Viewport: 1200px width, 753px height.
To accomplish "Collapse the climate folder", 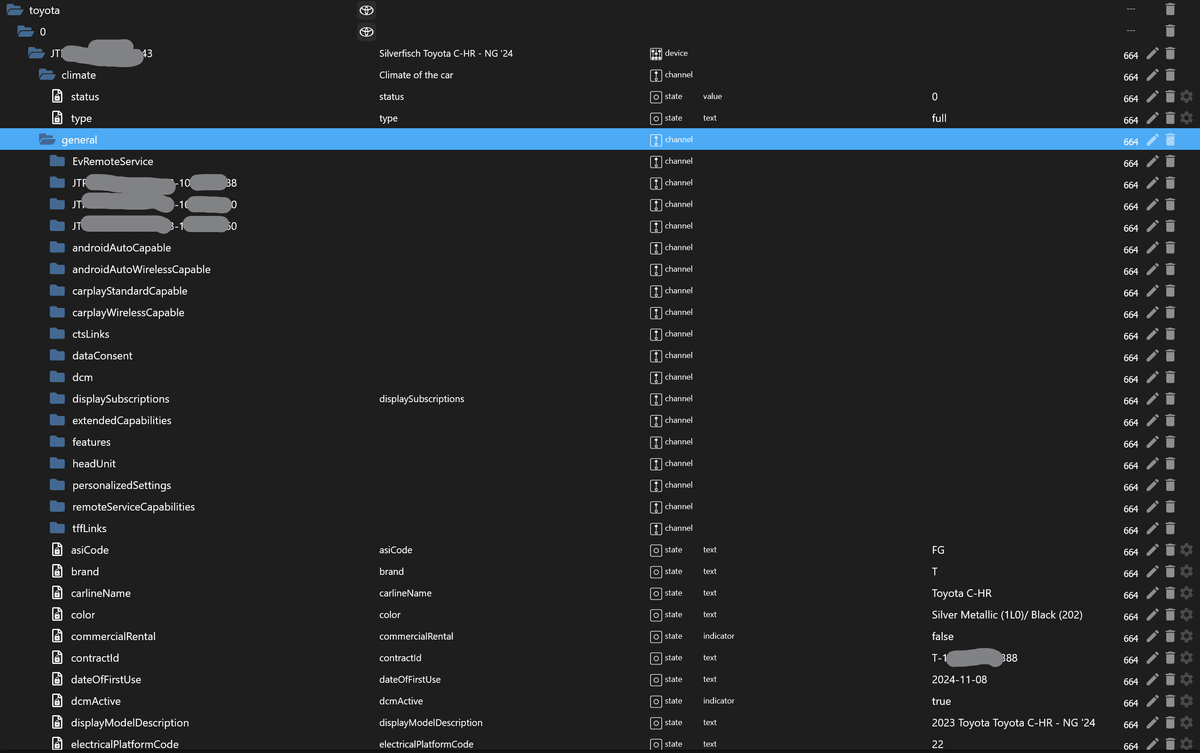I will tap(47, 75).
